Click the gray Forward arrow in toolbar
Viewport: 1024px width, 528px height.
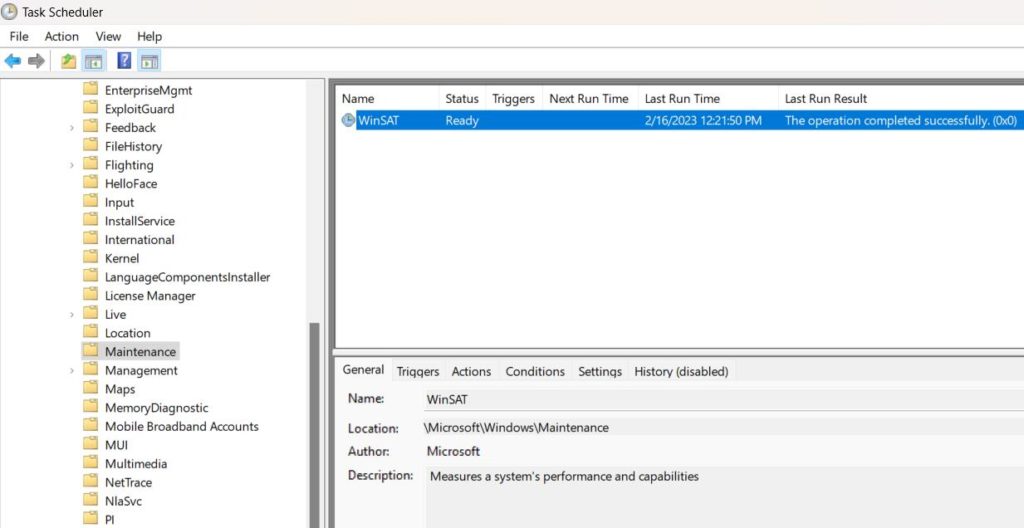[x=37, y=61]
